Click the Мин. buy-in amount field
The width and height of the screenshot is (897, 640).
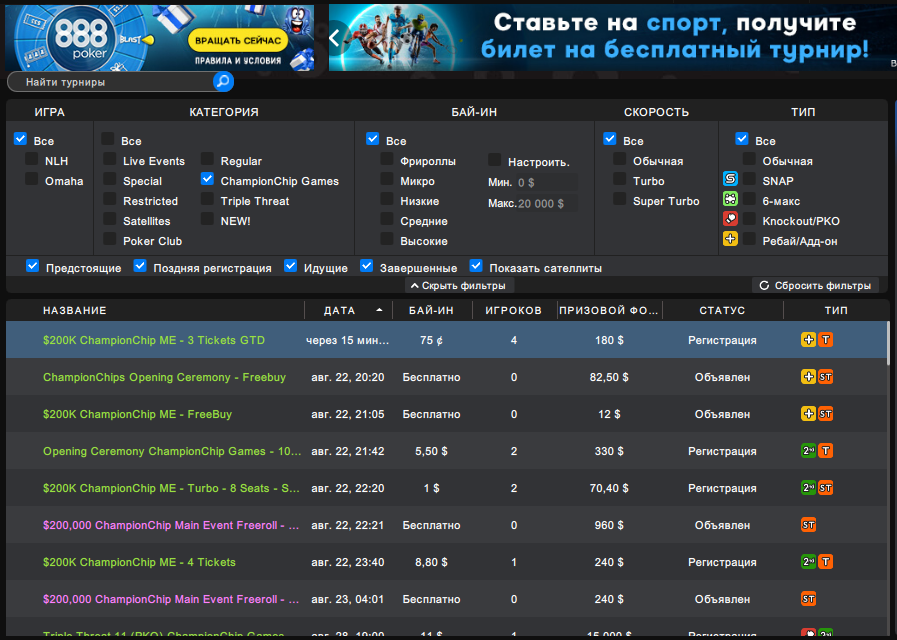[546, 182]
